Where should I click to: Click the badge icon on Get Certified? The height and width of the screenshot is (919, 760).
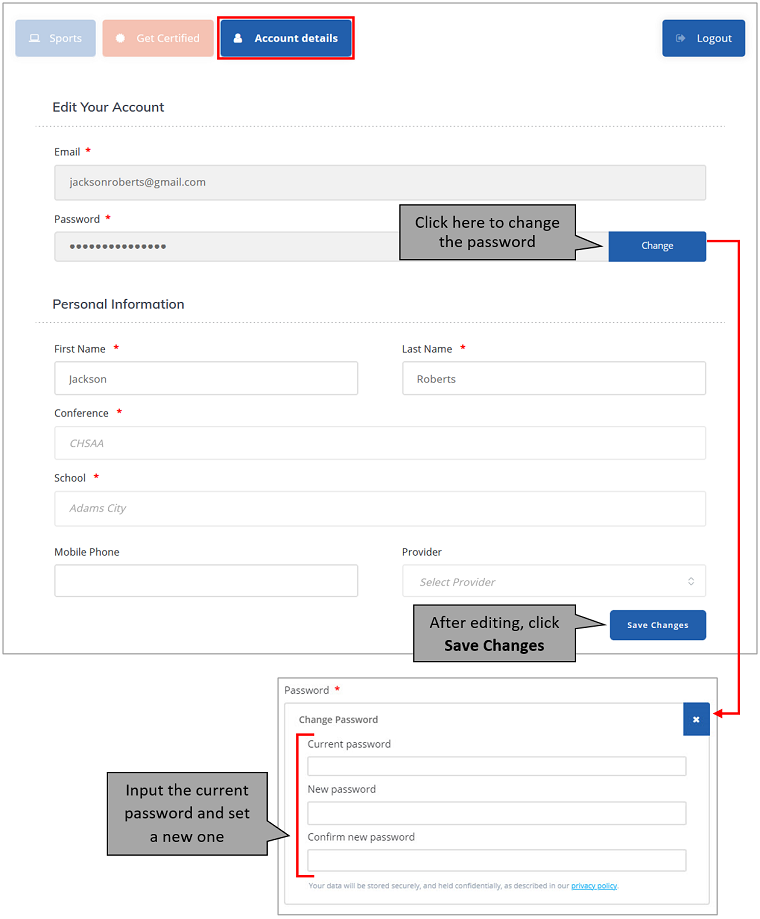[120, 39]
